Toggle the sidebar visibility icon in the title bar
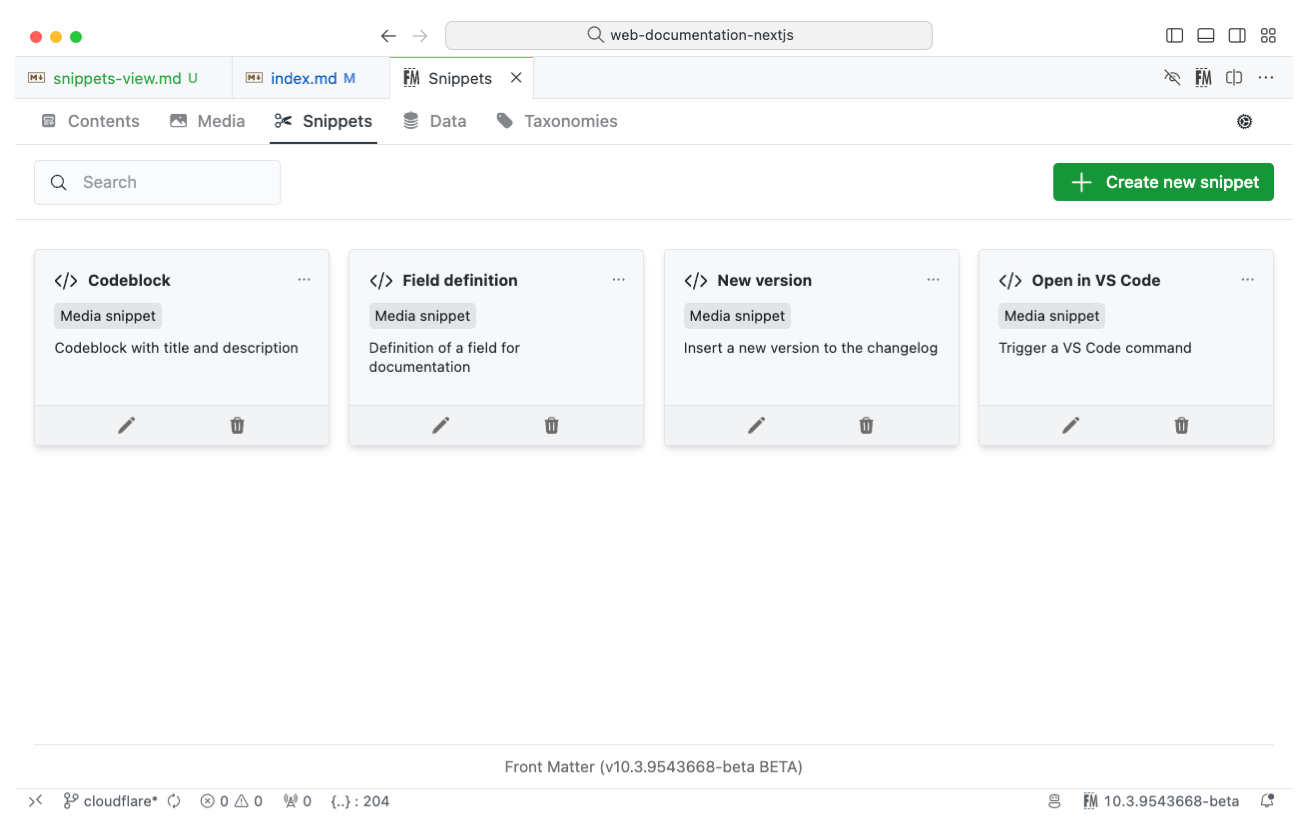 (x=1174, y=34)
